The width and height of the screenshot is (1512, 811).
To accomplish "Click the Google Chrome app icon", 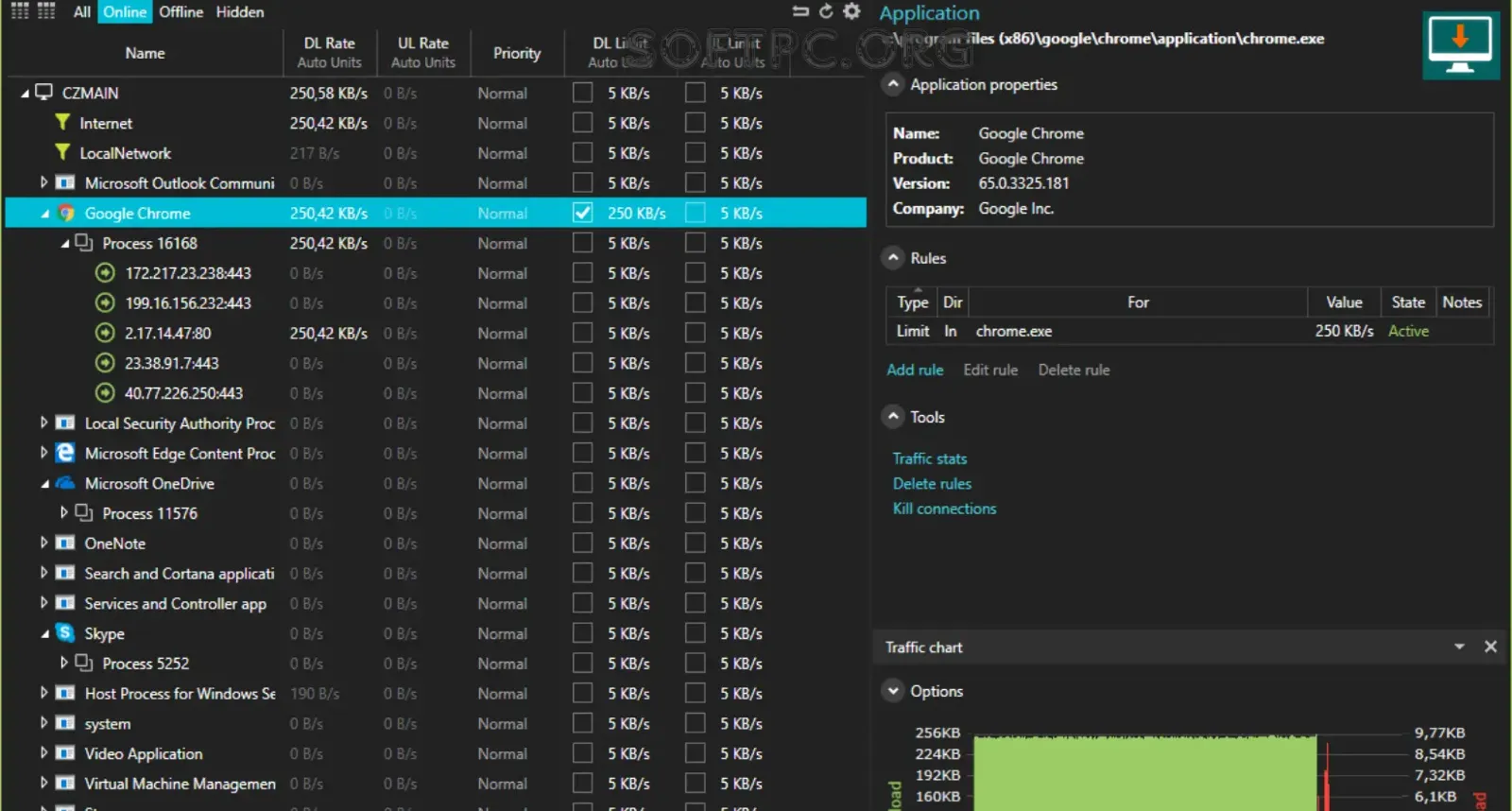I will (66, 213).
